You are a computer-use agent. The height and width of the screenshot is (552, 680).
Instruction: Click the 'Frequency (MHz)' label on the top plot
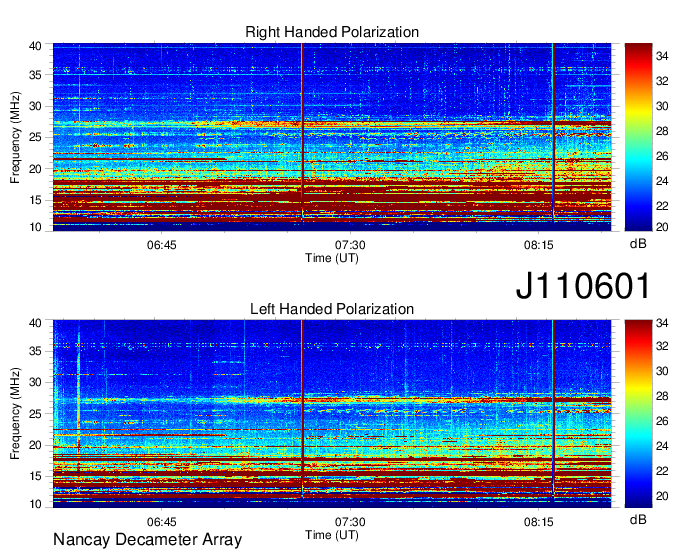(15, 137)
